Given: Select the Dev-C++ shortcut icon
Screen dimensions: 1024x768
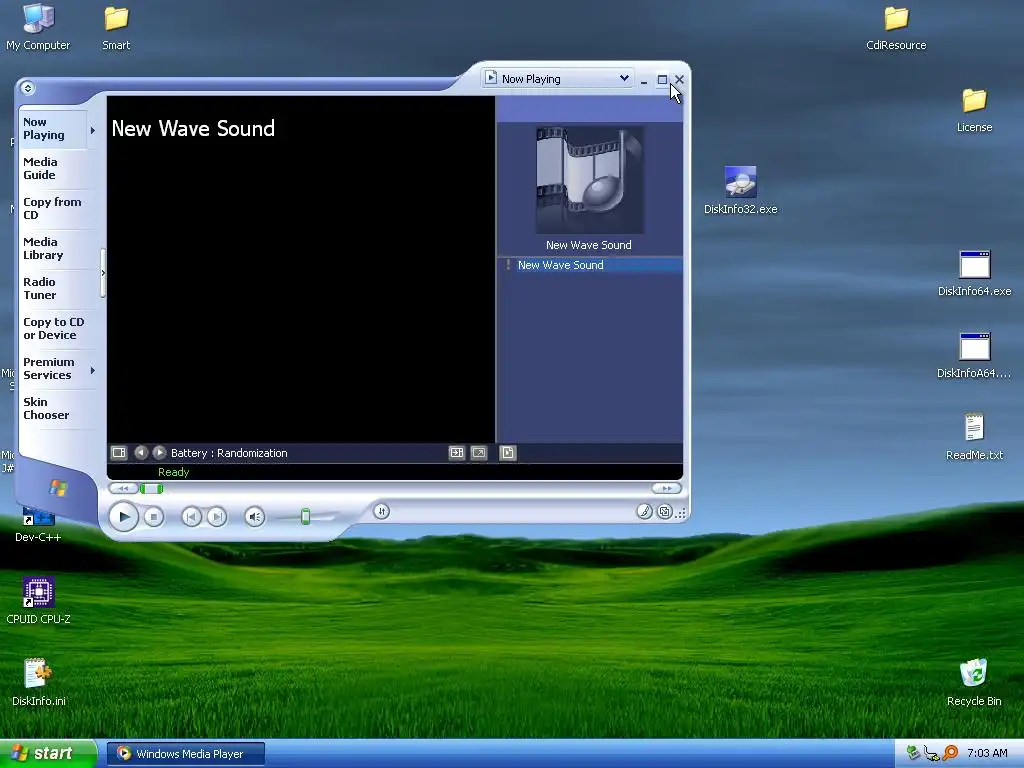Looking at the screenshot, I should (x=38, y=526).
